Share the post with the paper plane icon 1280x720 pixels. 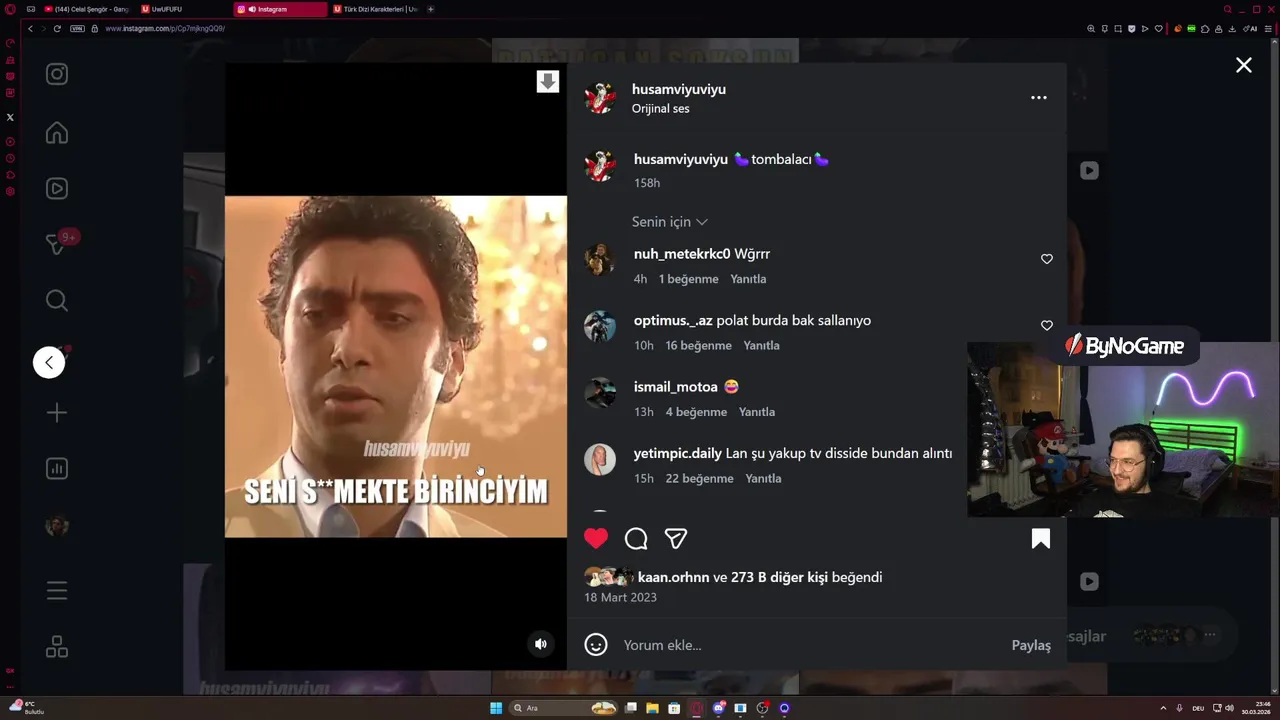(676, 539)
